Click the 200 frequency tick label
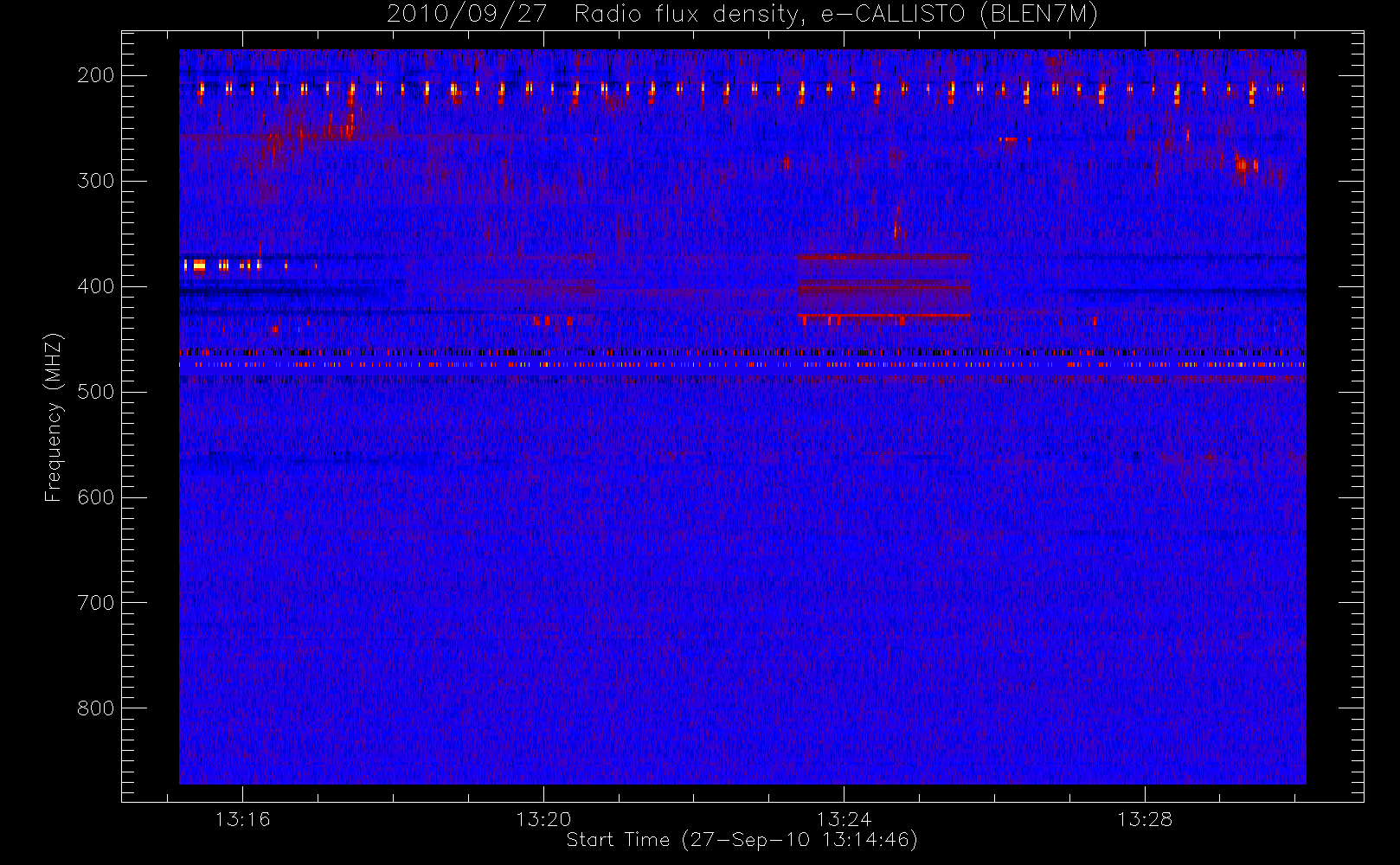 coord(96,75)
